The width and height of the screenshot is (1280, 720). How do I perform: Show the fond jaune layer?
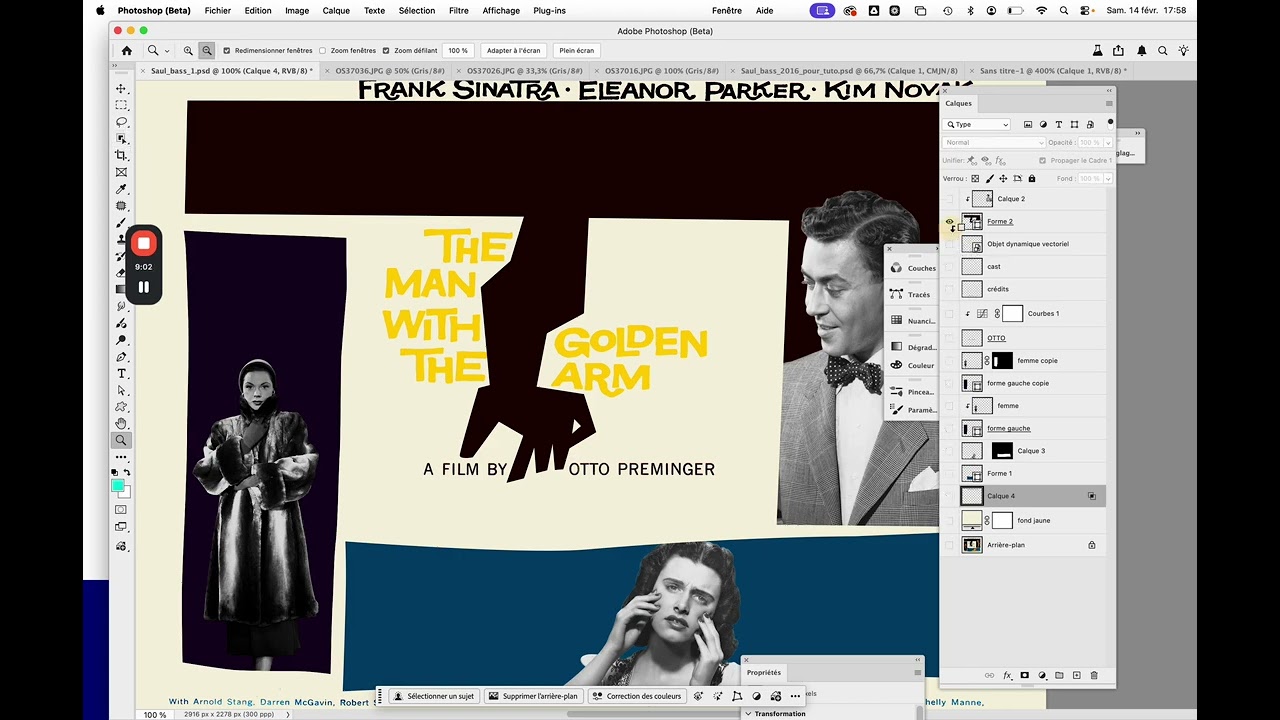[949, 520]
